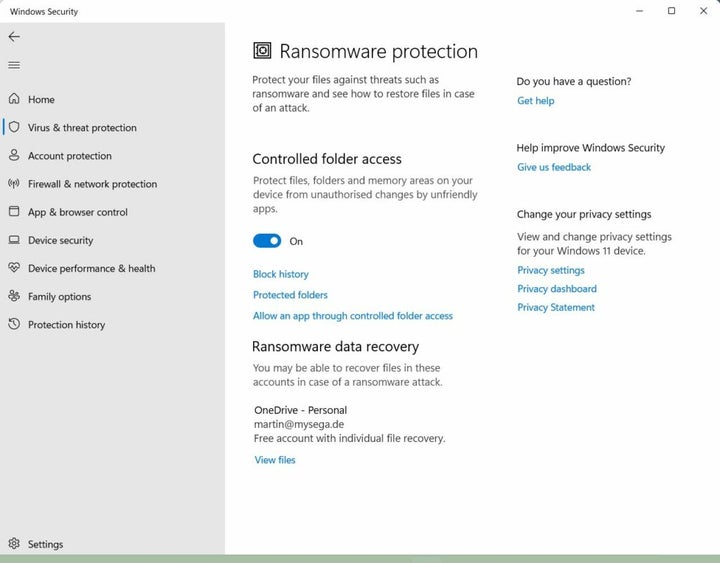
Task: Click the back arrow icon
Action: (14, 36)
